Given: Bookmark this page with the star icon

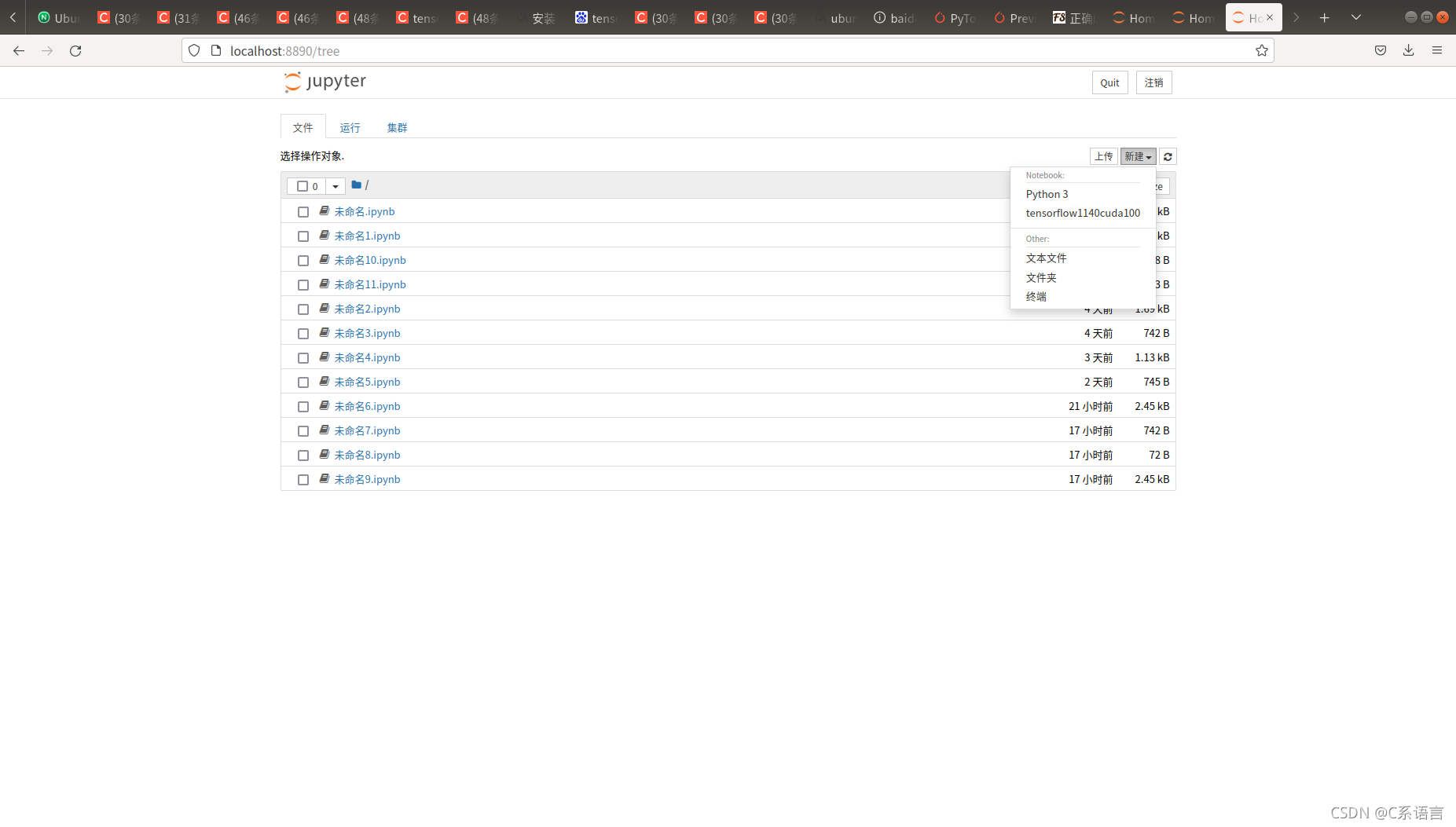Looking at the screenshot, I should pyautogui.click(x=1262, y=50).
